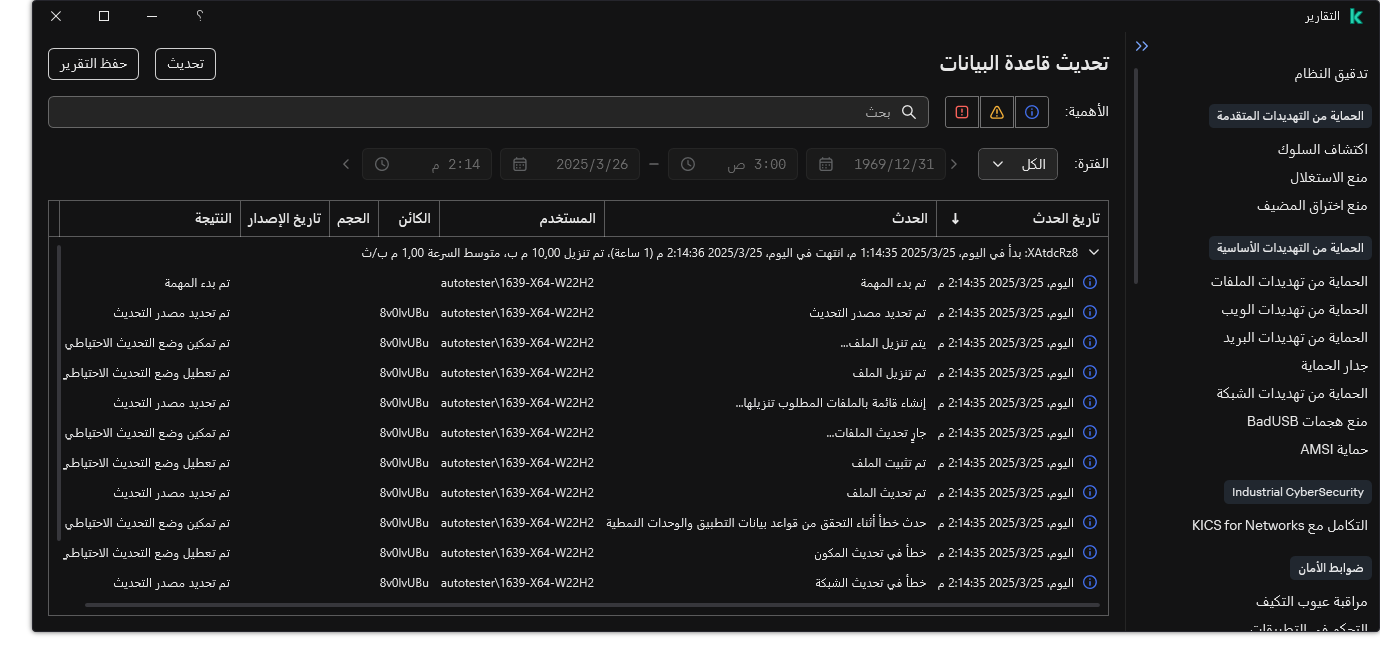Click the clock icon beside time 3:00
The width and height of the screenshot is (1380, 664).
687,164
